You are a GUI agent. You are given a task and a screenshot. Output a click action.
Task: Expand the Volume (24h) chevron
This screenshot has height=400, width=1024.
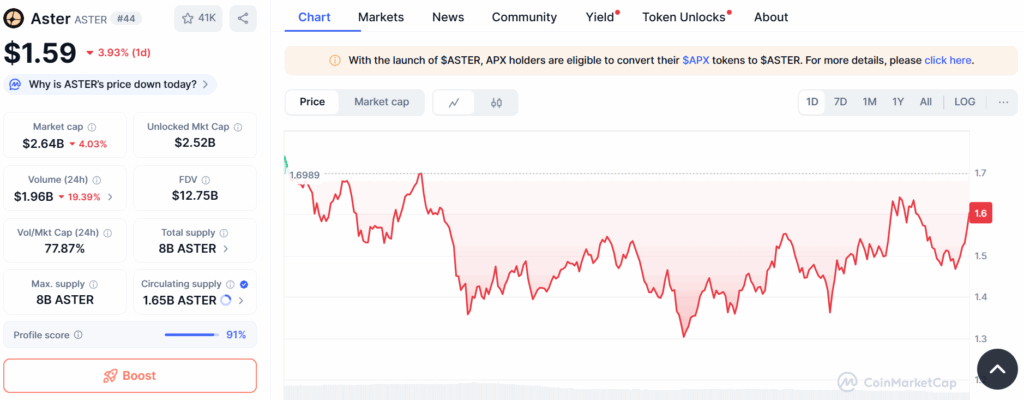(110, 197)
